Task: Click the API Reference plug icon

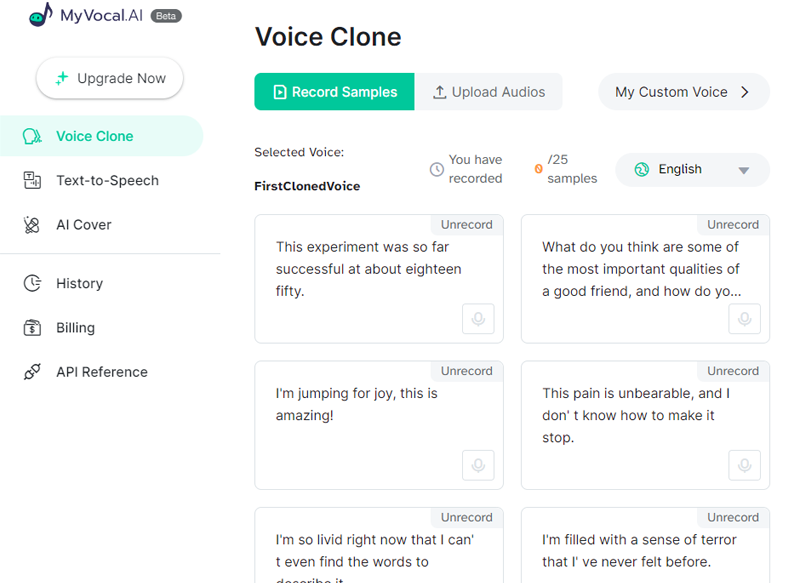Action: point(32,372)
